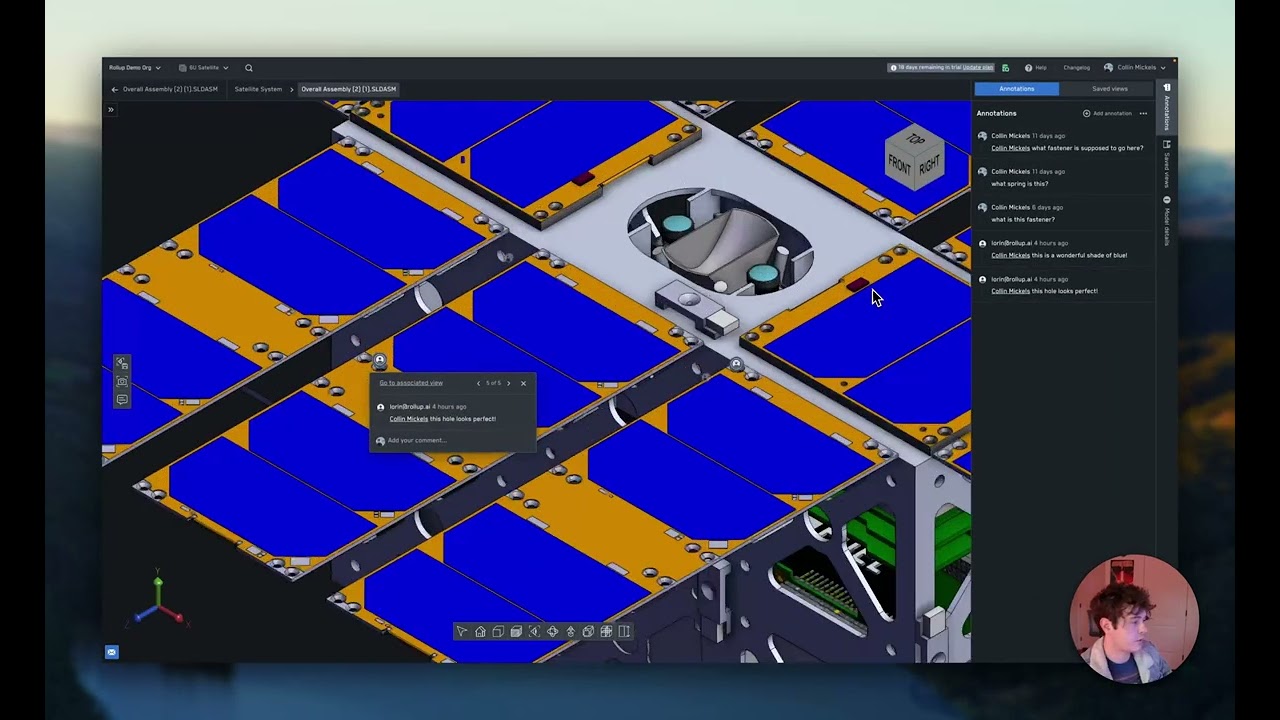
Task: Click the camera snapshot tool on left
Action: 122,381
